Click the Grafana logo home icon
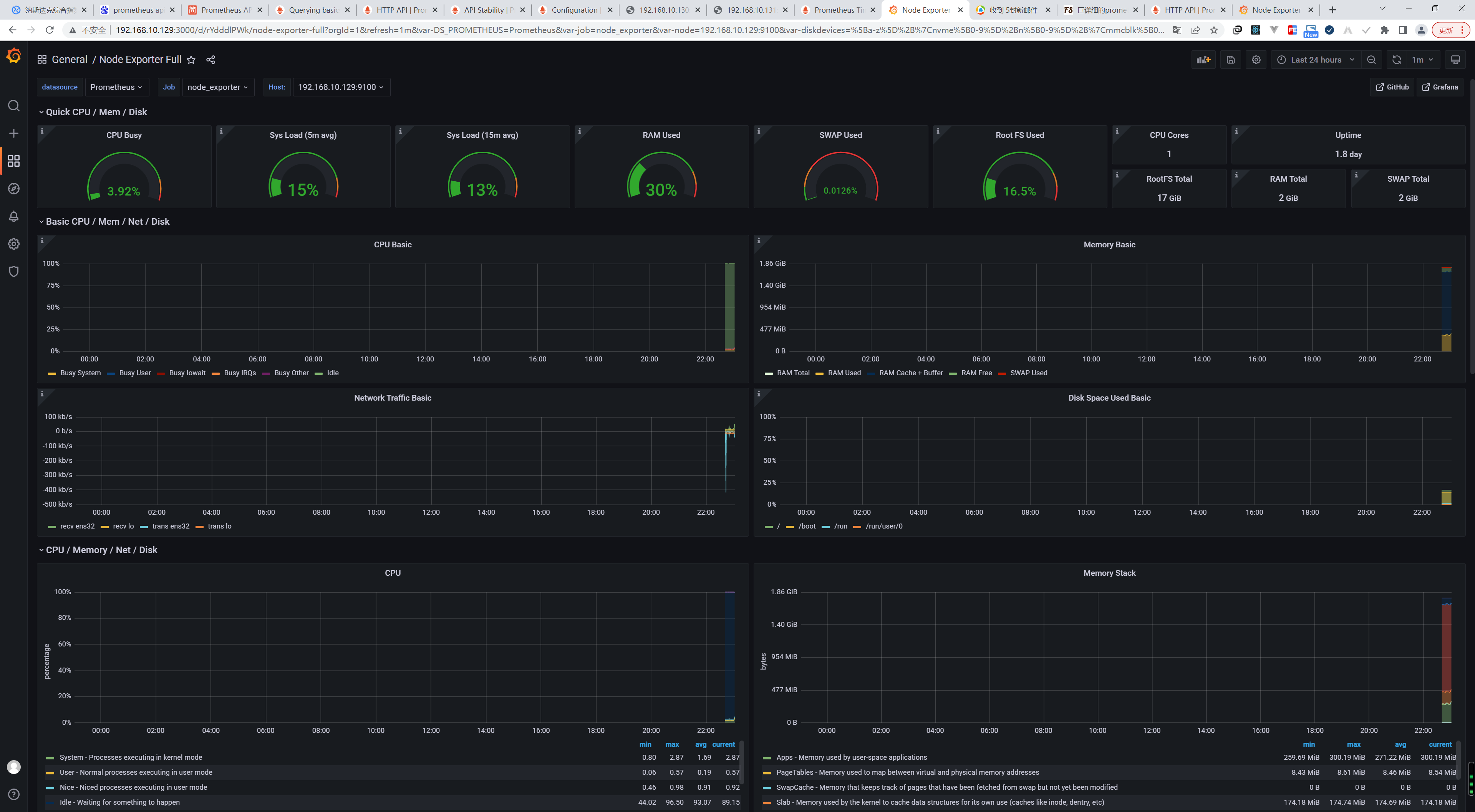1475x812 pixels. coord(14,56)
